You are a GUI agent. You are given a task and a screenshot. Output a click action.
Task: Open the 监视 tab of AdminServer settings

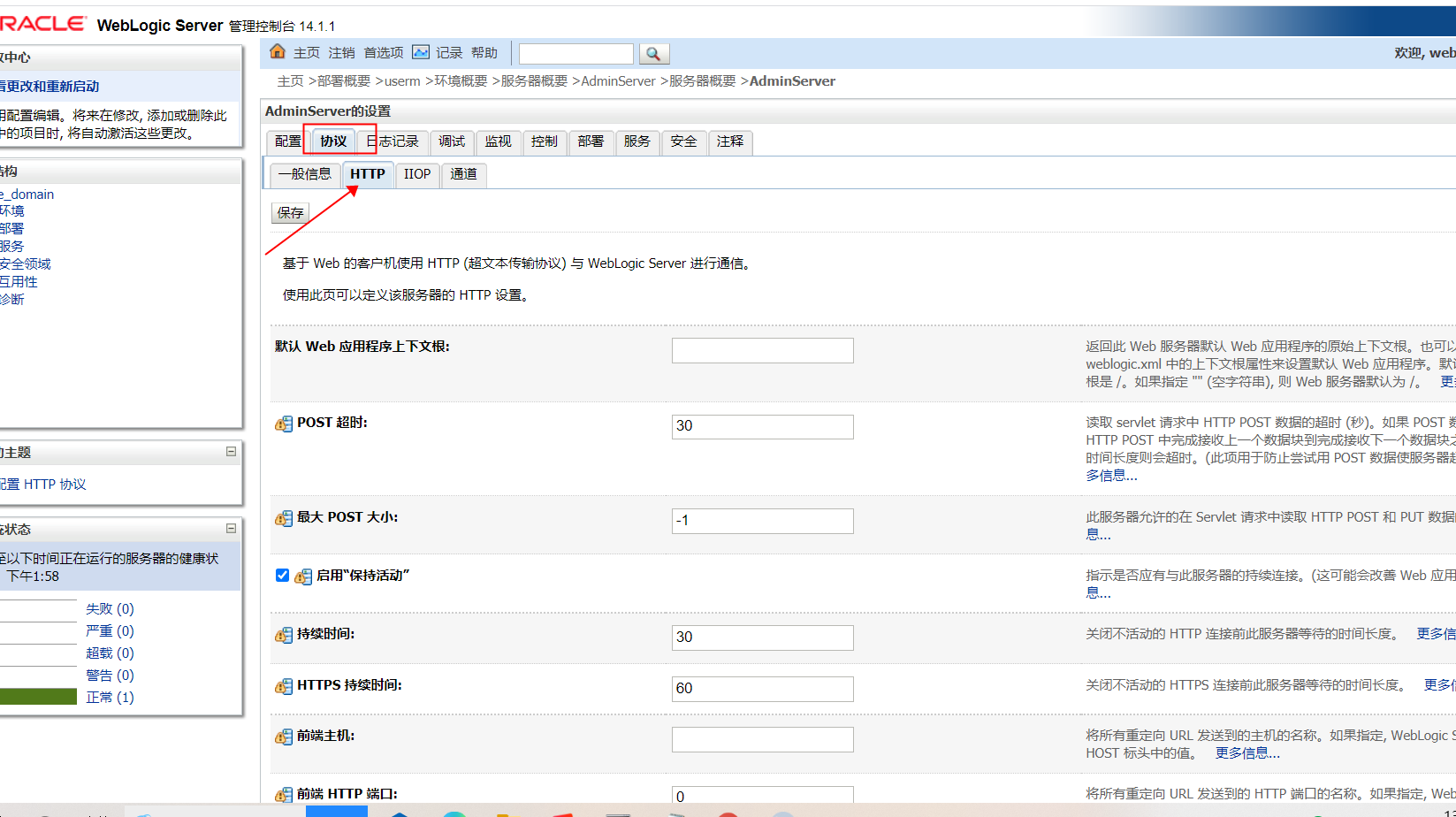point(498,141)
